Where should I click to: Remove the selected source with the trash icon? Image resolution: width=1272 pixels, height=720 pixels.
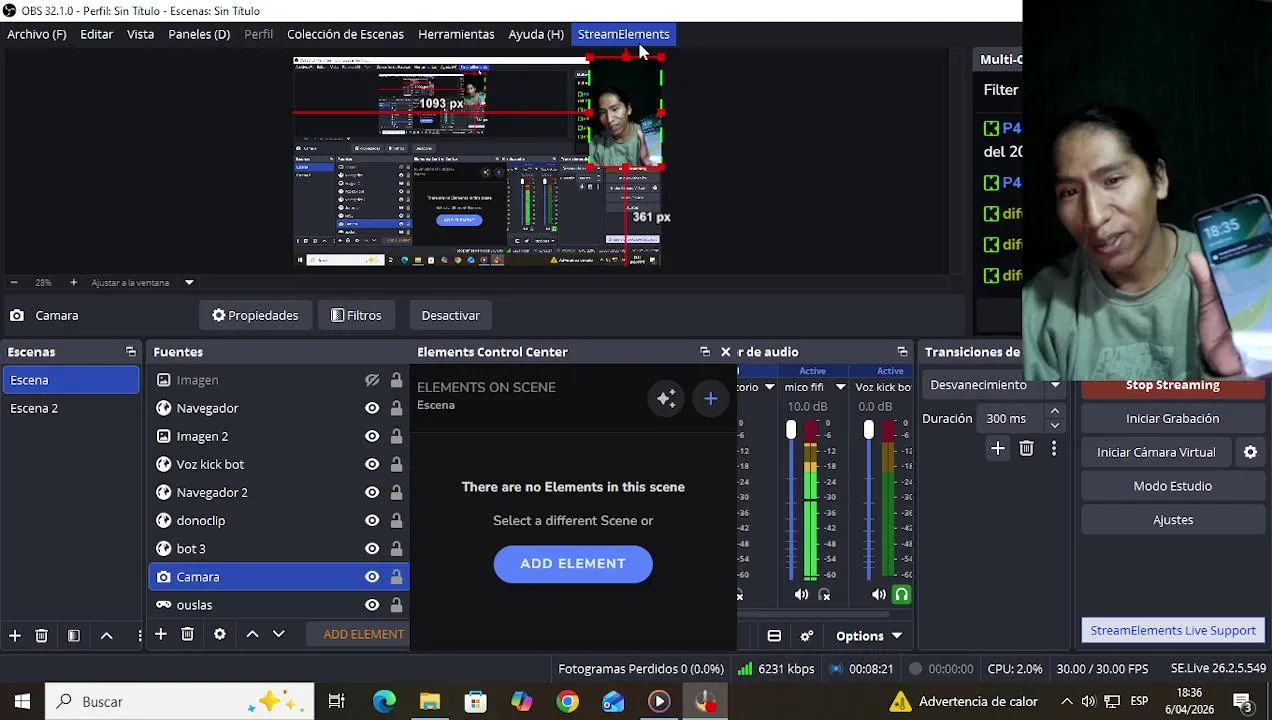click(x=187, y=634)
